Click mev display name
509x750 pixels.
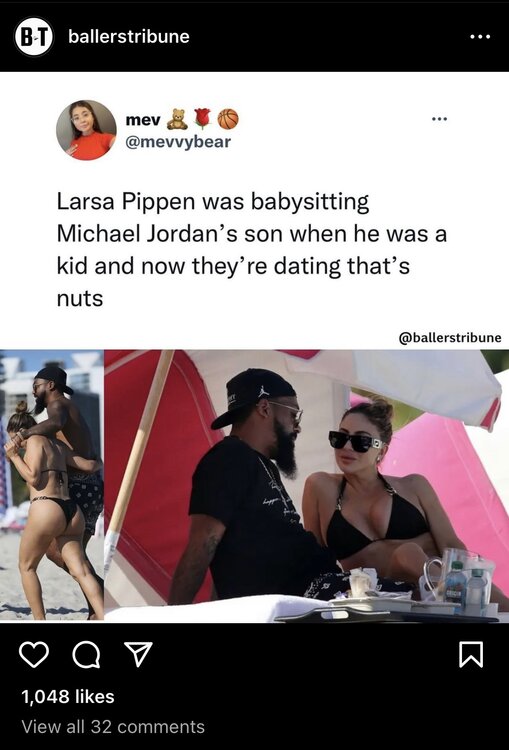coord(143,120)
